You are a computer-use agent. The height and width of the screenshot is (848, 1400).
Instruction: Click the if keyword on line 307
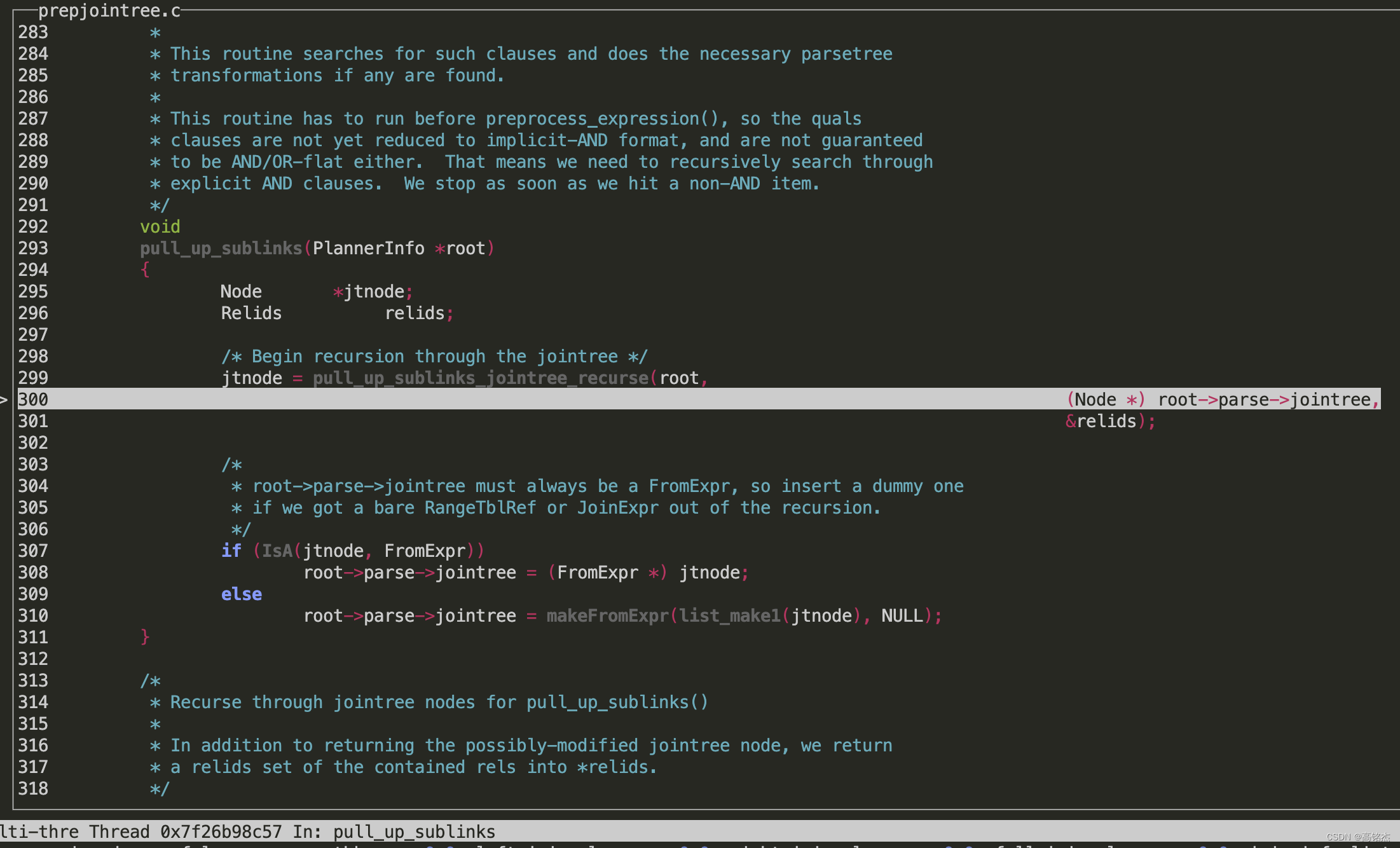pos(231,551)
